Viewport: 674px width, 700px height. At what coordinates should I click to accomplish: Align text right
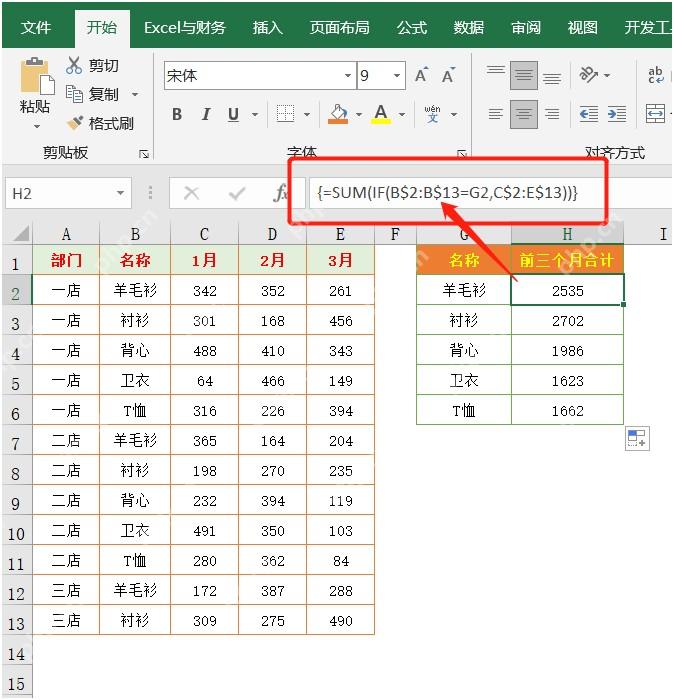pos(552,114)
